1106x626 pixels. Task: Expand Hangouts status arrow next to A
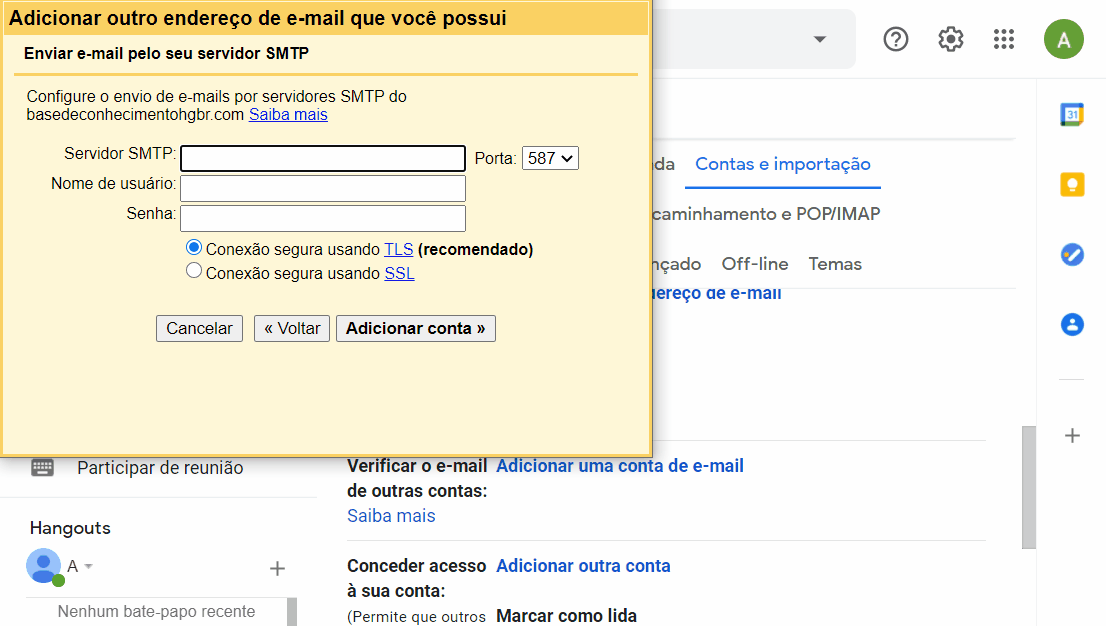tap(88, 566)
